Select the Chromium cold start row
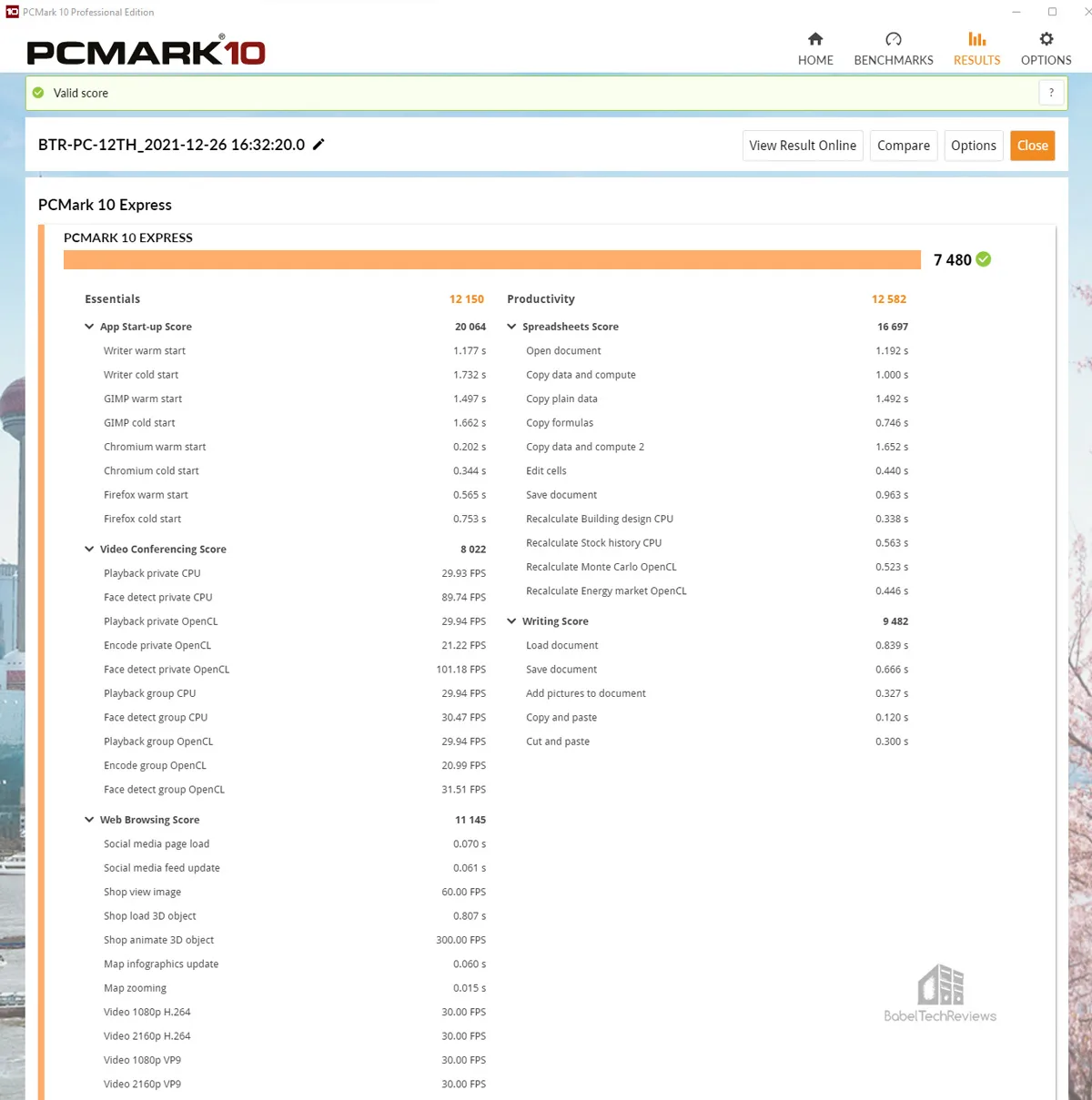 (x=295, y=471)
